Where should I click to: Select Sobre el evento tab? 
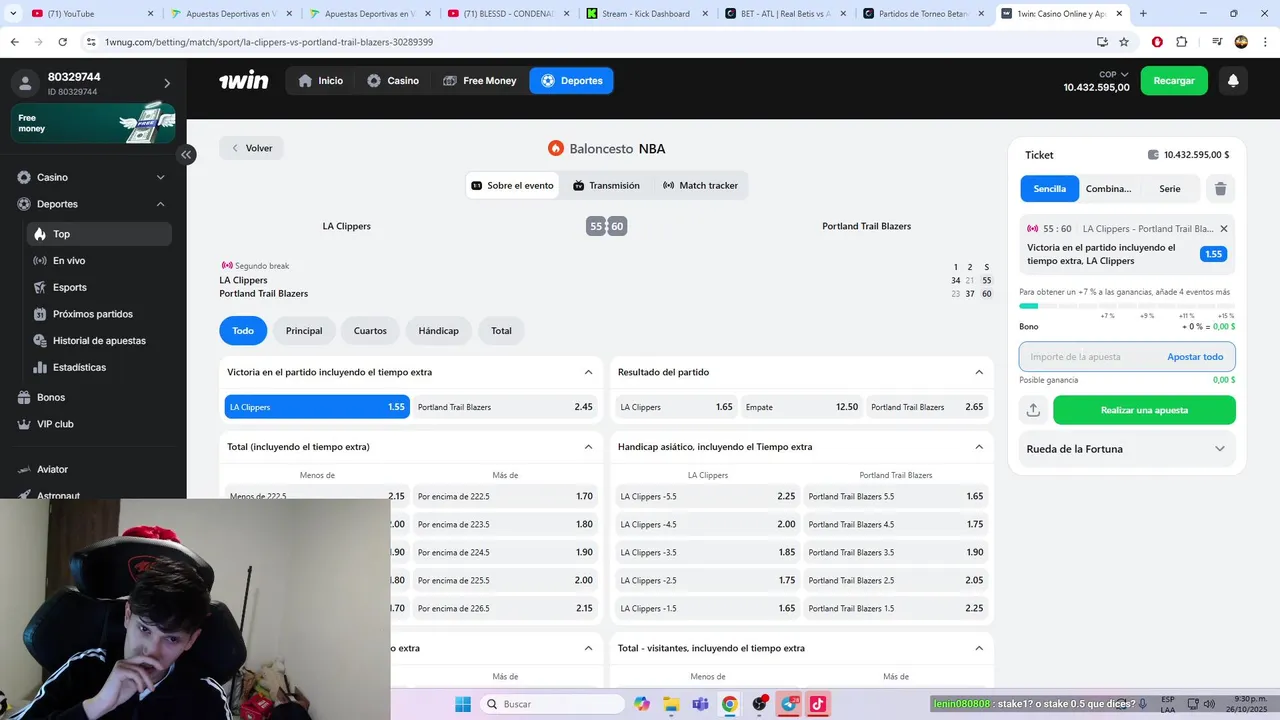[512, 186]
